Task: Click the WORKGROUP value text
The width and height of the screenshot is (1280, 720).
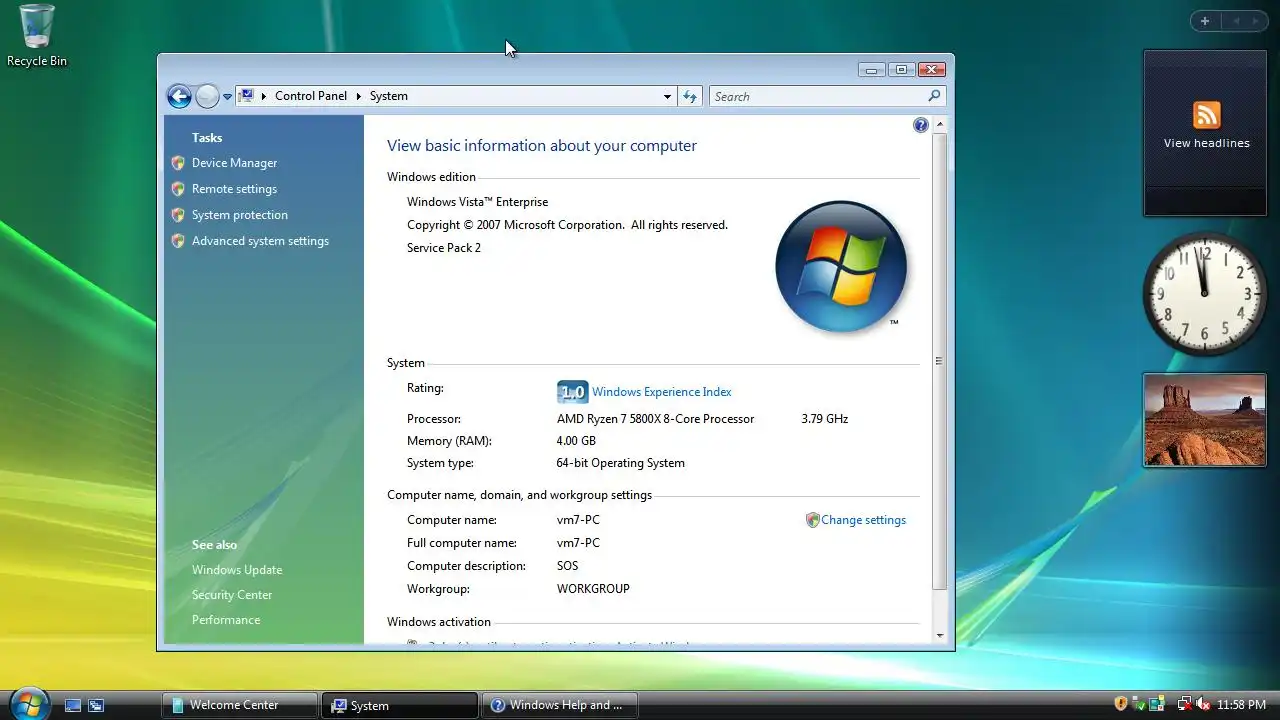Action: 593,589
